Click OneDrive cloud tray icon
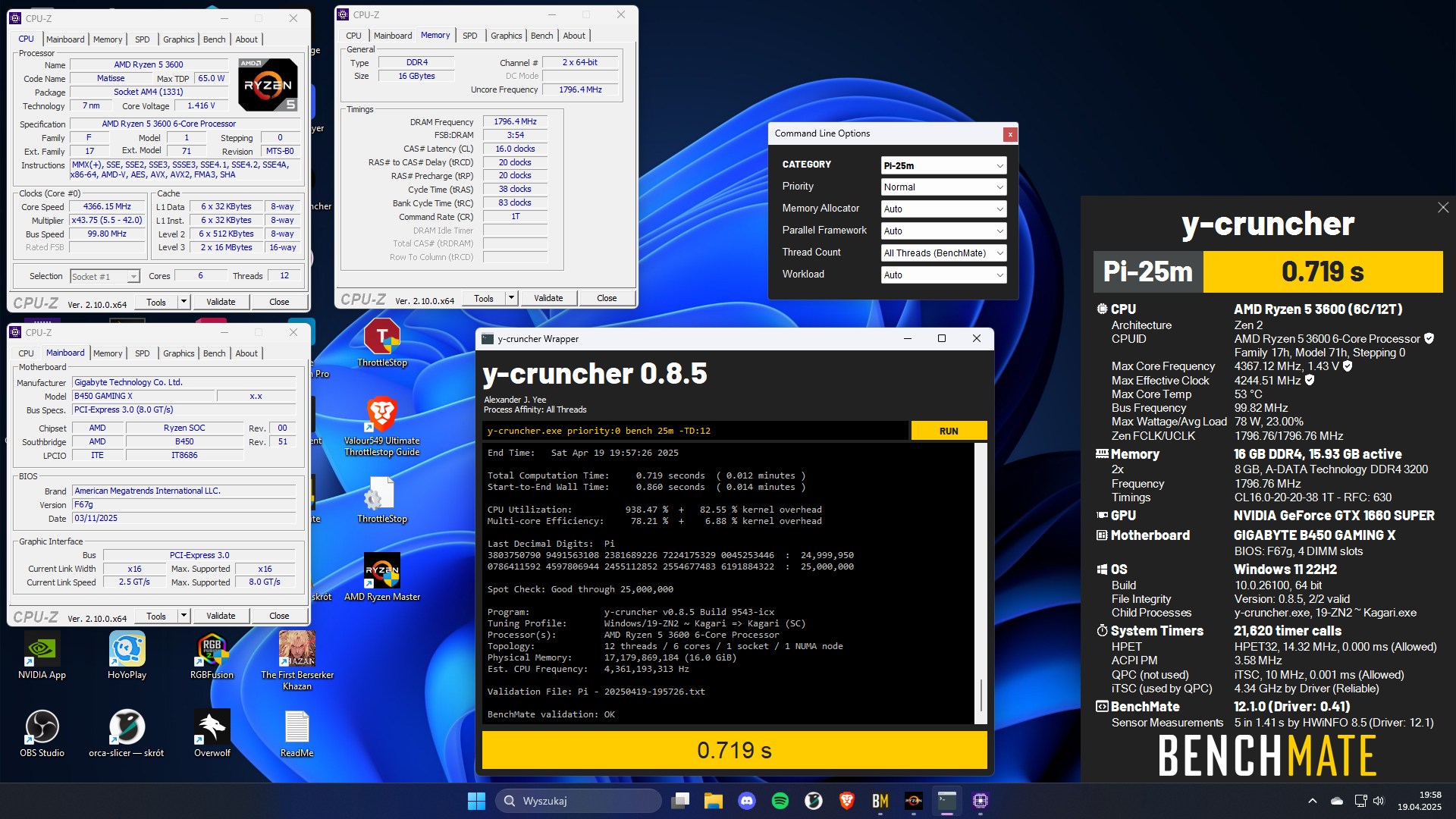 tap(1337, 801)
